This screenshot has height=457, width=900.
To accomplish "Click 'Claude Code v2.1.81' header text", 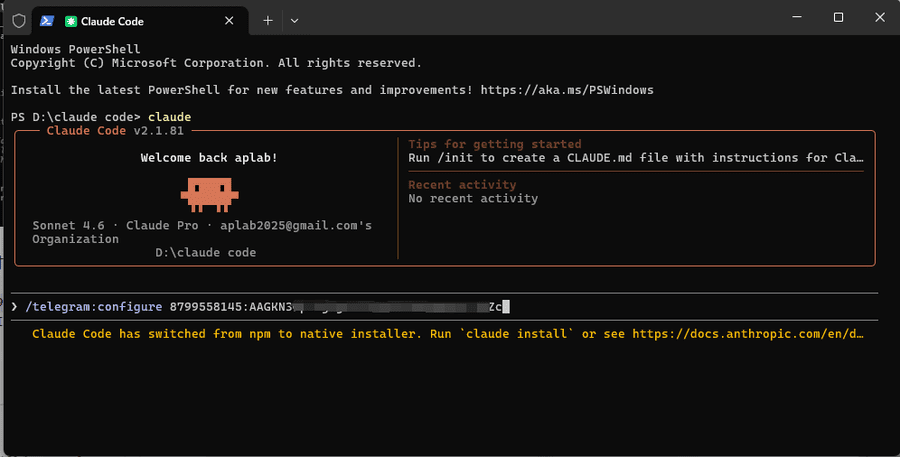I will [115, 131].
